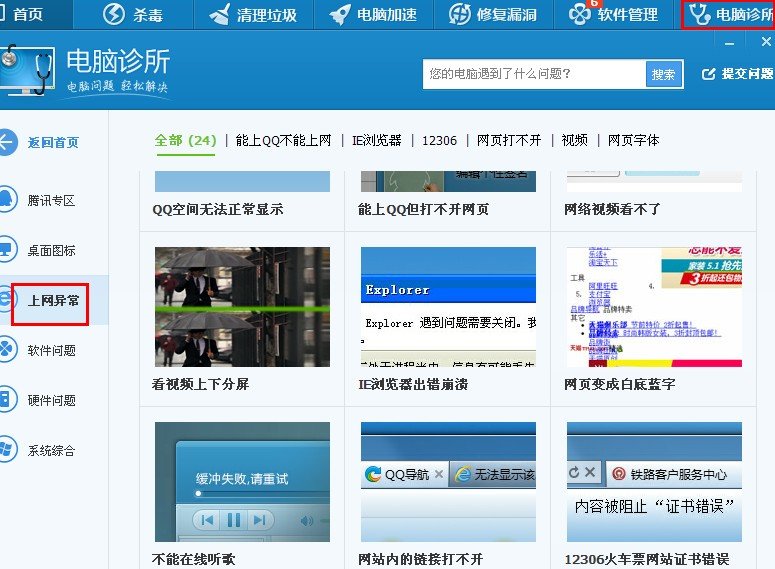Image resolution: width=775 pixels, height=569 pixels.
Task: Click the 电脑诊所 stethoscope icon
Action: point(699,14)
